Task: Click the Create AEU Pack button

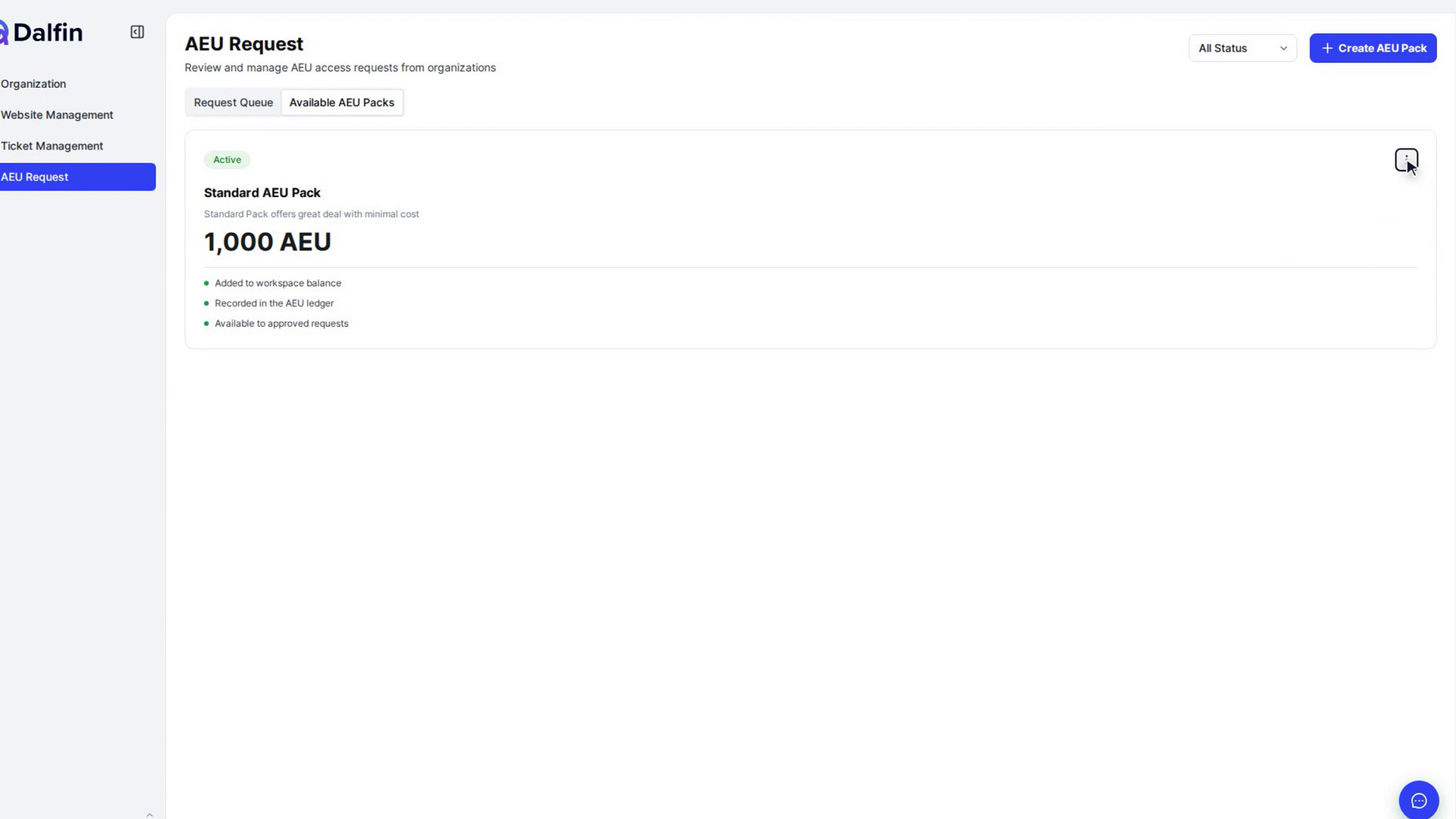Action: (x=1373, y=48)
